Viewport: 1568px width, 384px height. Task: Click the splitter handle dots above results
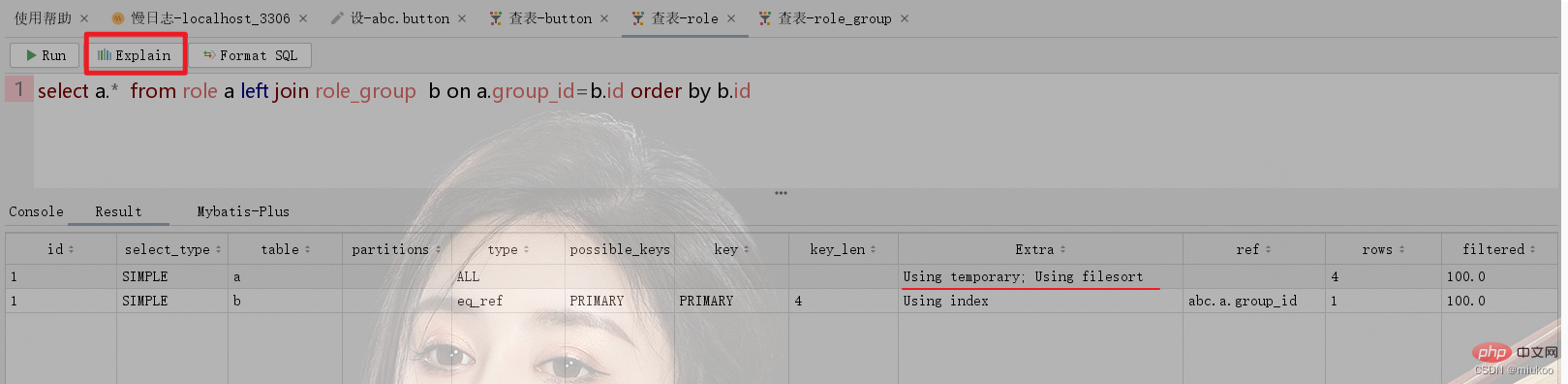coord(781,193)
